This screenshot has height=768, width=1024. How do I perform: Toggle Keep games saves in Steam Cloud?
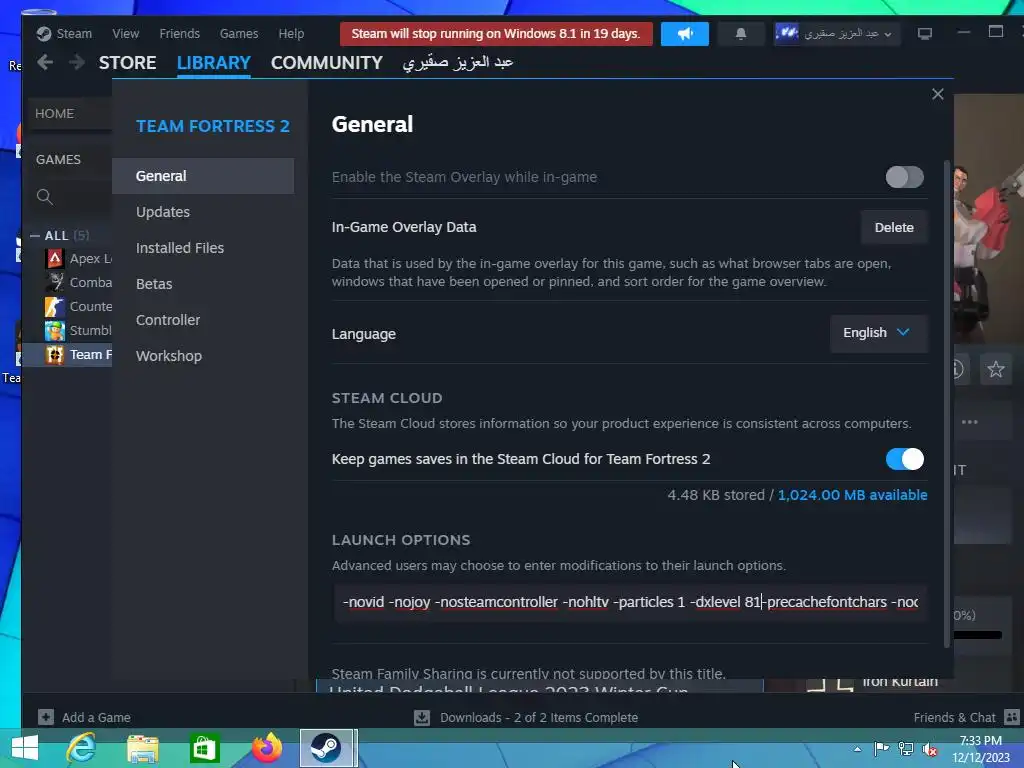(904, 459)
